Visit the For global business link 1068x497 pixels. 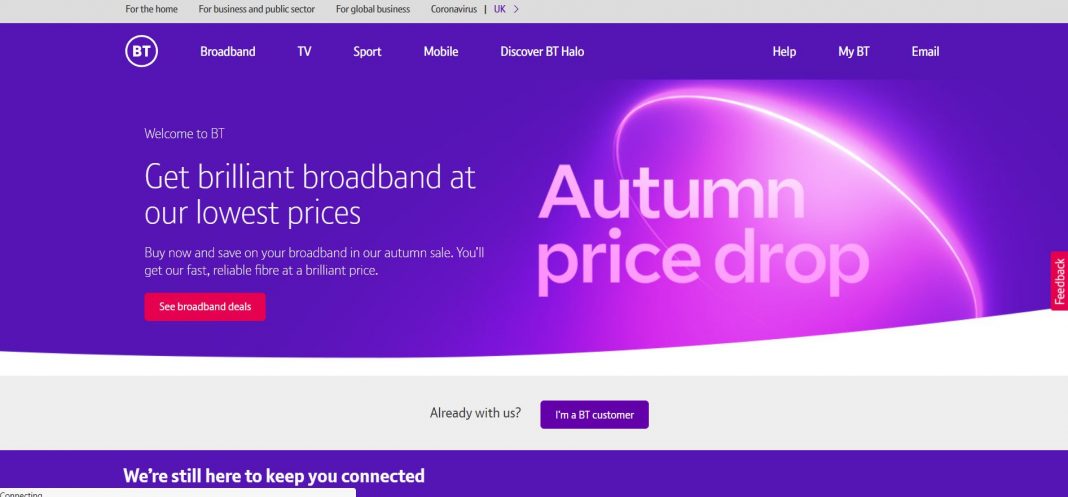point(374,9)
